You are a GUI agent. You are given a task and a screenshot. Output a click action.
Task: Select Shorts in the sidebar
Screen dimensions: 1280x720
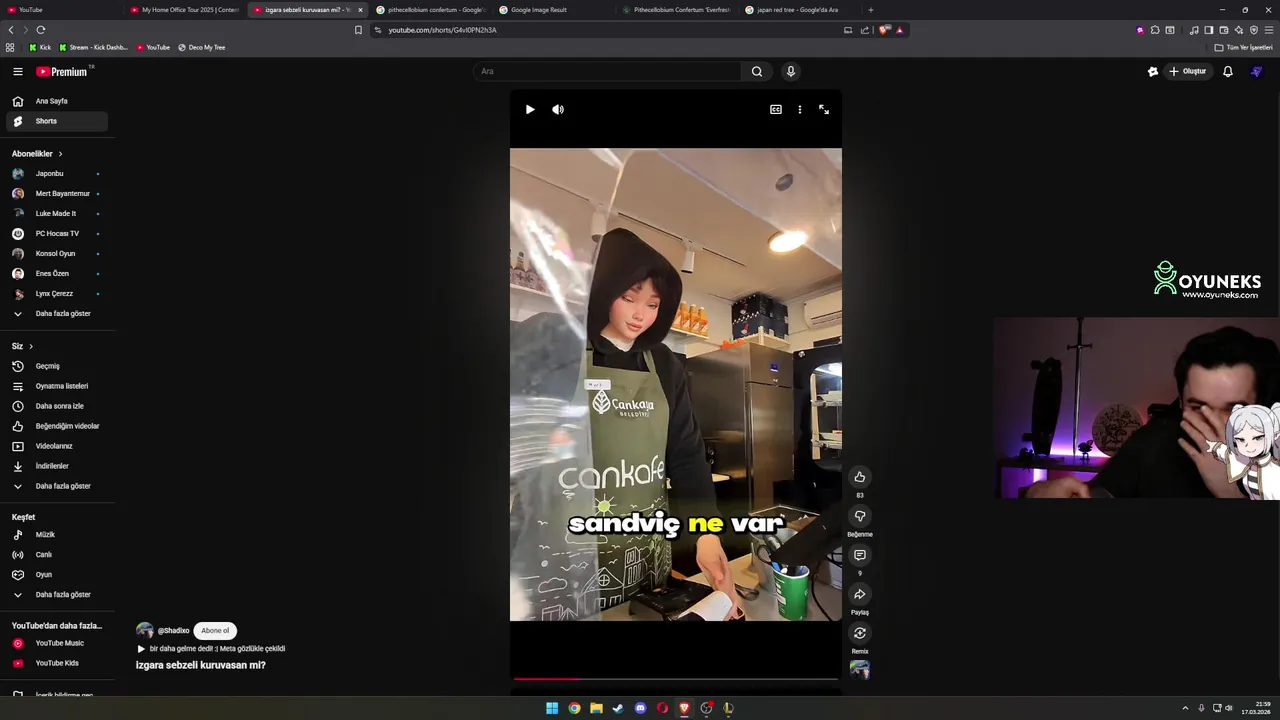(57, 121)
